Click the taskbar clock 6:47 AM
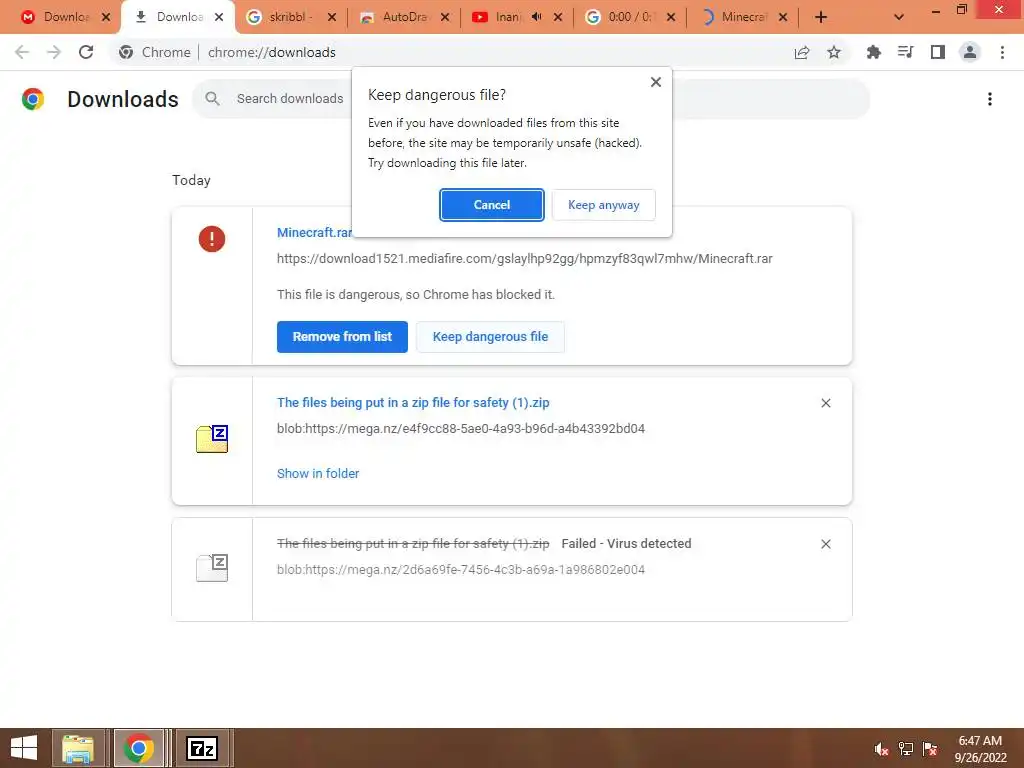Screen dimensions: 1024x768 tap(980, 741)
